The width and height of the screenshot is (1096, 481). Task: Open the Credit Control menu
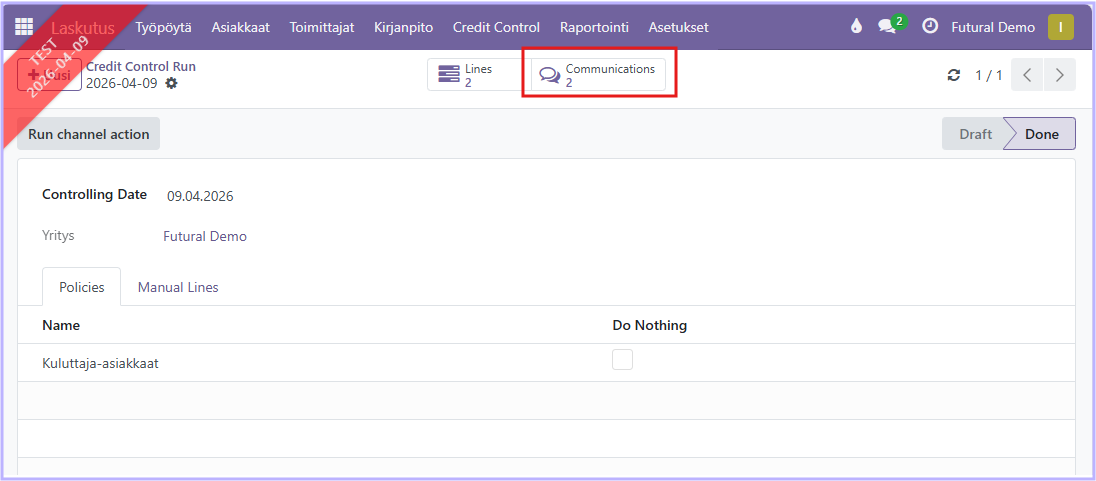click(496, 27)
